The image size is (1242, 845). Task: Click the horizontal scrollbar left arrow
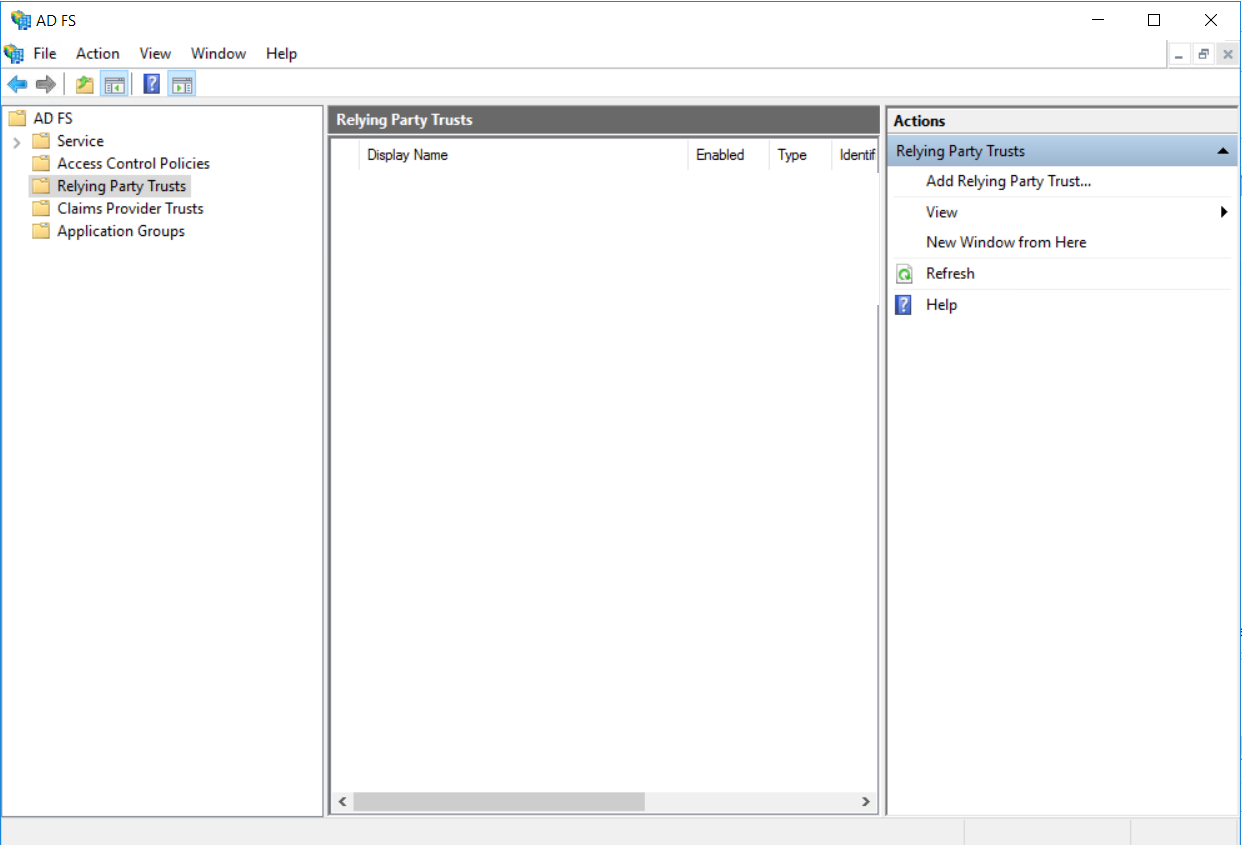342,802
